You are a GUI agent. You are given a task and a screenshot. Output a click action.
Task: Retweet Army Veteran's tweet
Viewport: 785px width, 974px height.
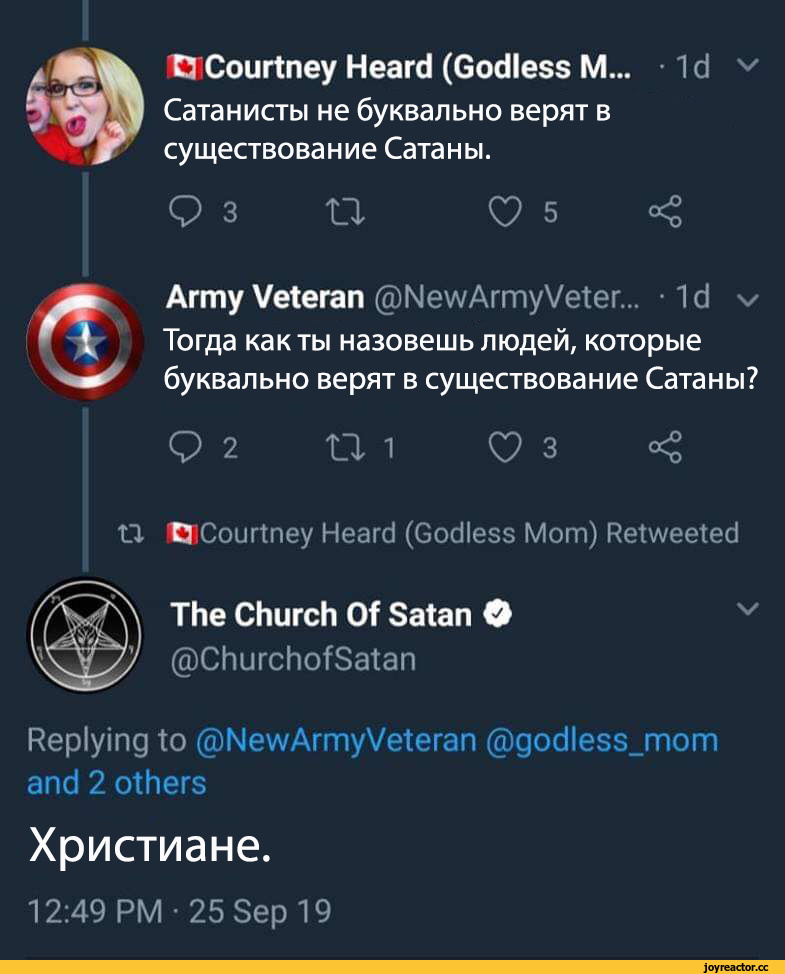pos(336,448)
